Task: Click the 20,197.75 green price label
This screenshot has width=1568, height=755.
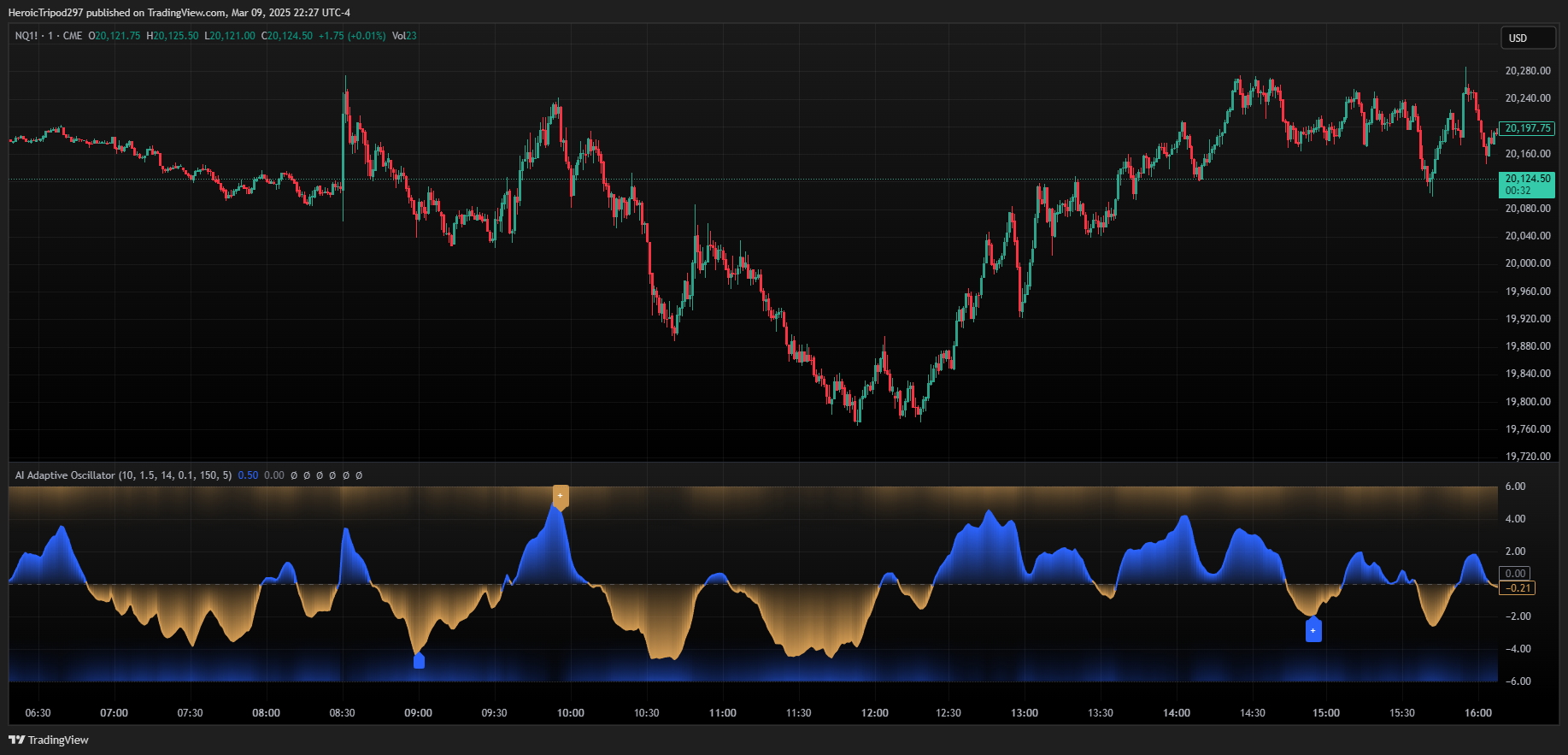Action: [x=1527, y=128]
